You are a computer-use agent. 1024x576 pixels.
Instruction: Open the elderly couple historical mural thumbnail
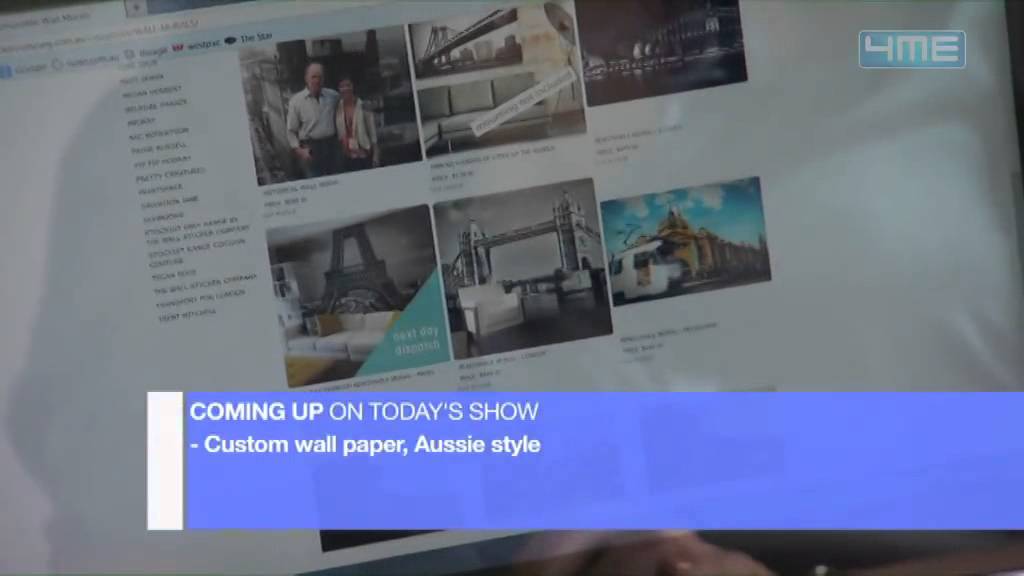point(330,106)
